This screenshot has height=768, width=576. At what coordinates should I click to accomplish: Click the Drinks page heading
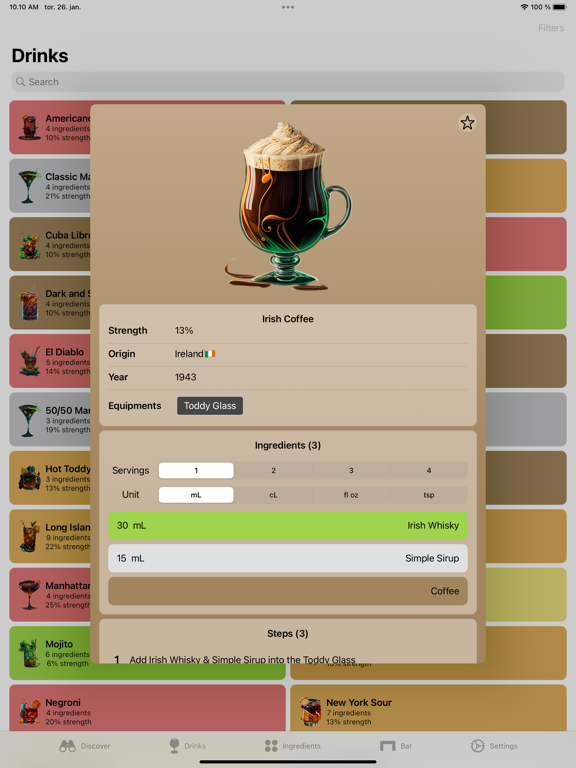click(x=40, y=55)
